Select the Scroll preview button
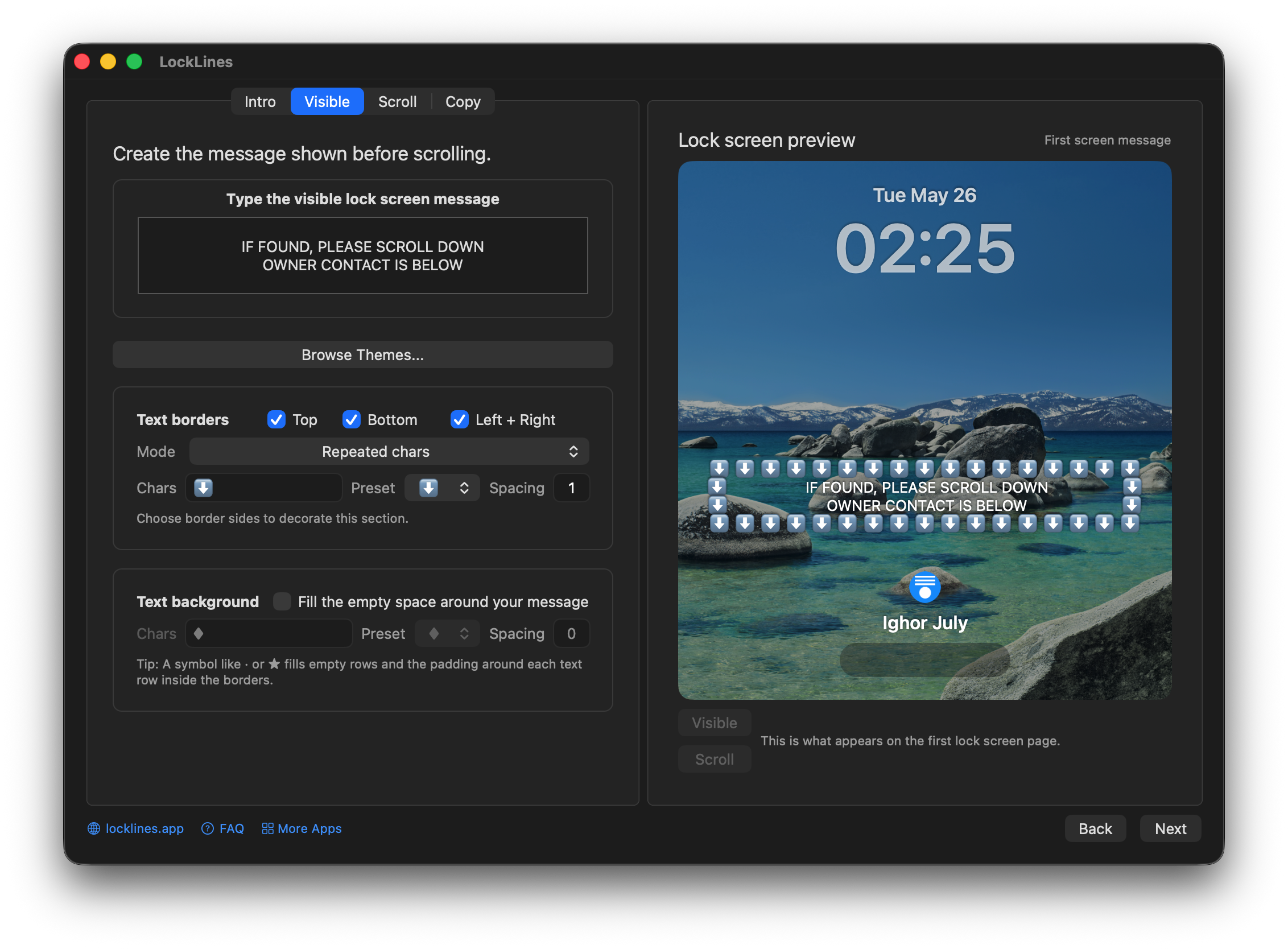This screenshot has height=949, width=1288. pyautogui.click(x=714, y=760)
